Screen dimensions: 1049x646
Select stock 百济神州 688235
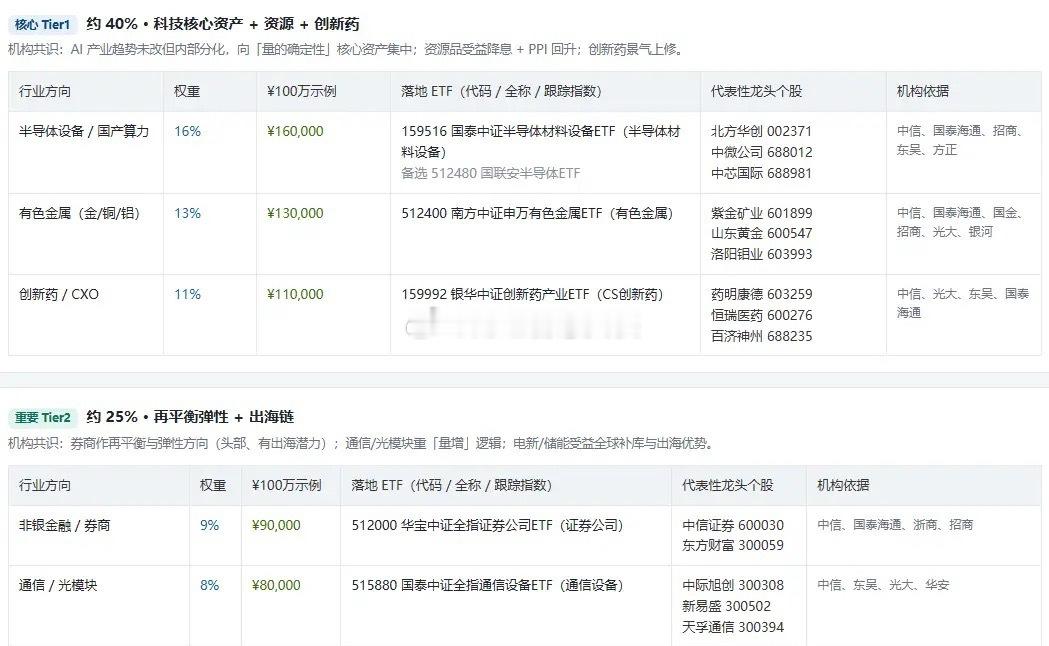pos(761,336)
